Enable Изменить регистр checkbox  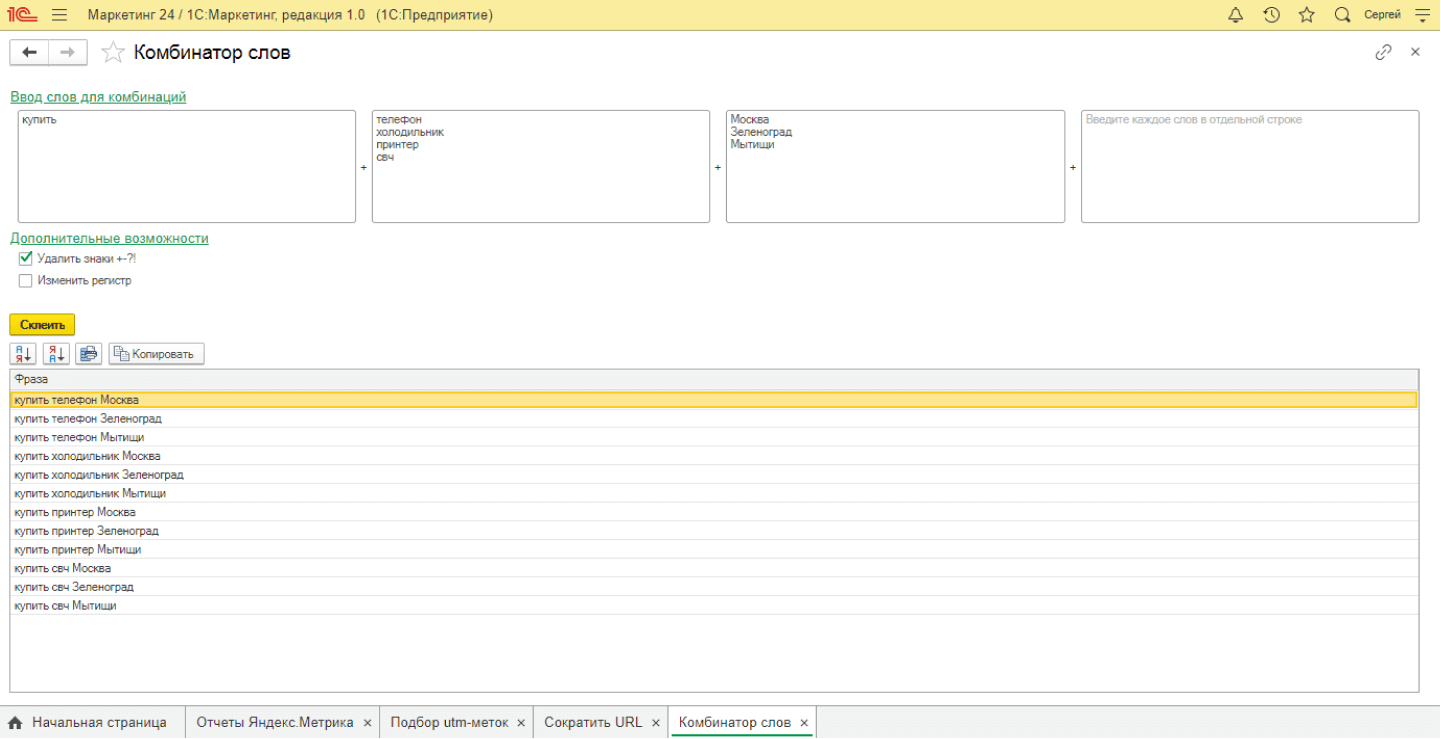click(26, 281)
